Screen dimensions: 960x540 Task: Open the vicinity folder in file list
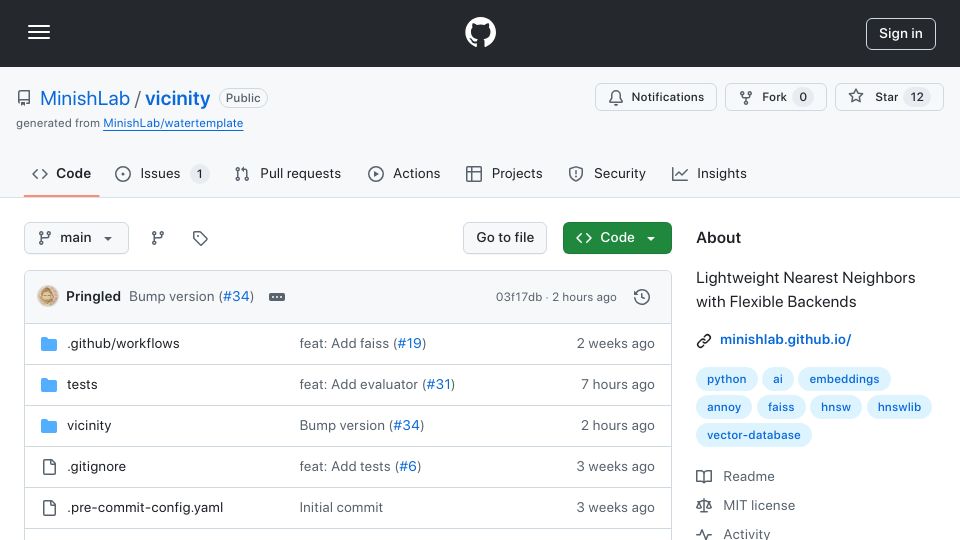pos(89,426)
